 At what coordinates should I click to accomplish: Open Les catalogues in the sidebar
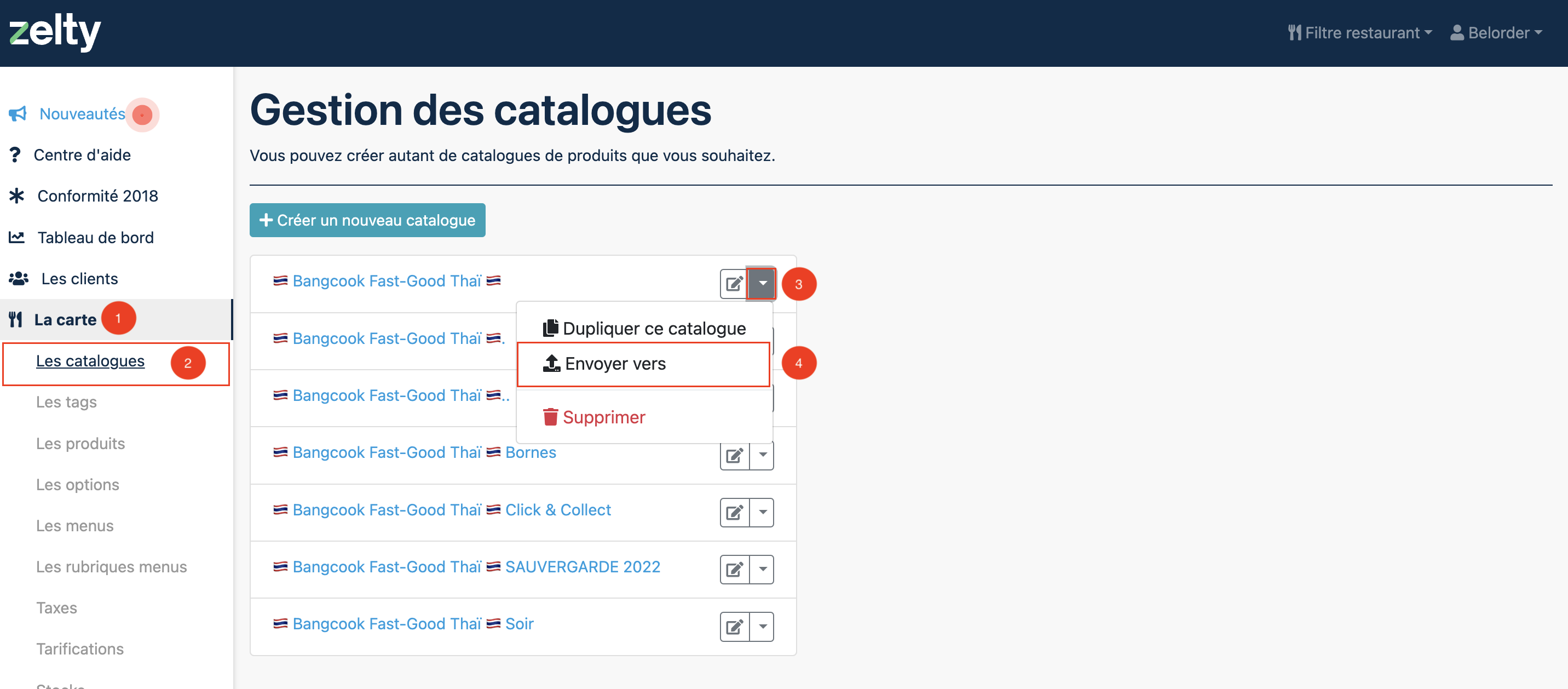[x=90, y=360]
